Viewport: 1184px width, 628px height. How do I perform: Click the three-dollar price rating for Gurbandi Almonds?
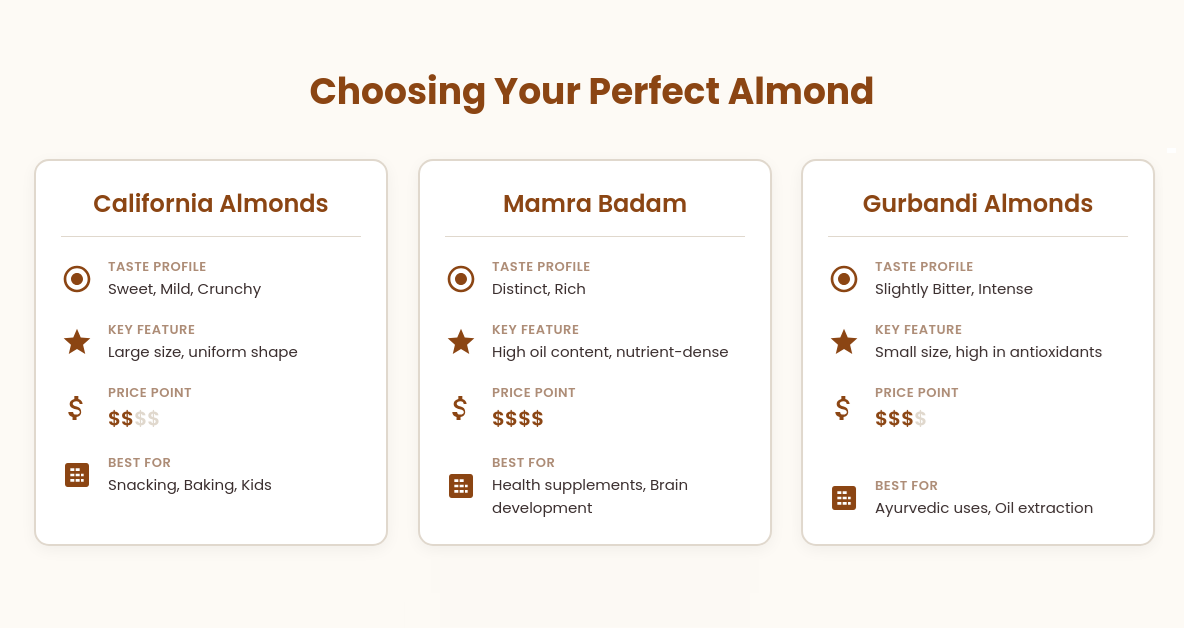pos(901,418)
